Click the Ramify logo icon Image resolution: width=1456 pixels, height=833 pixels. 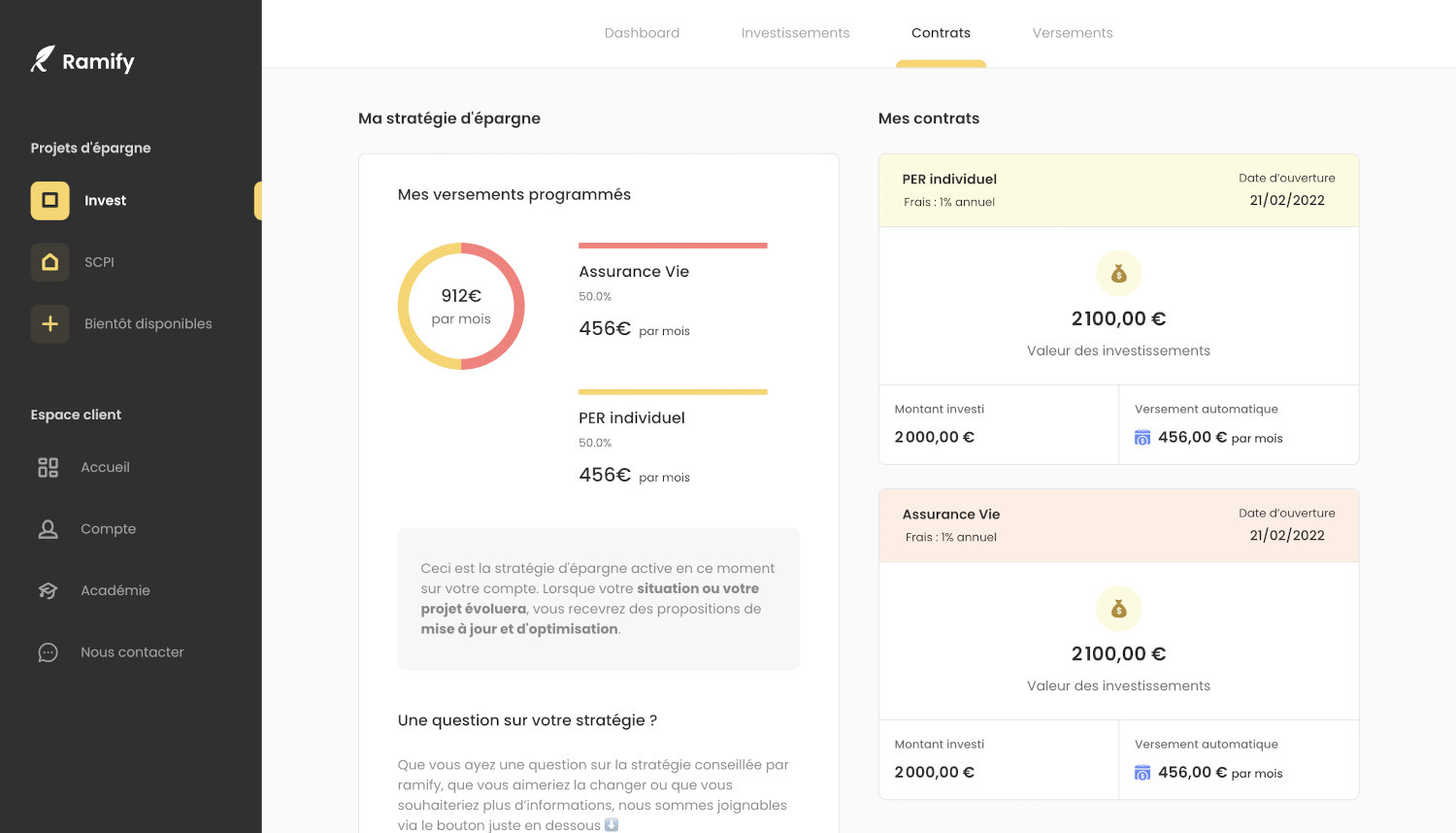[41, 59]
